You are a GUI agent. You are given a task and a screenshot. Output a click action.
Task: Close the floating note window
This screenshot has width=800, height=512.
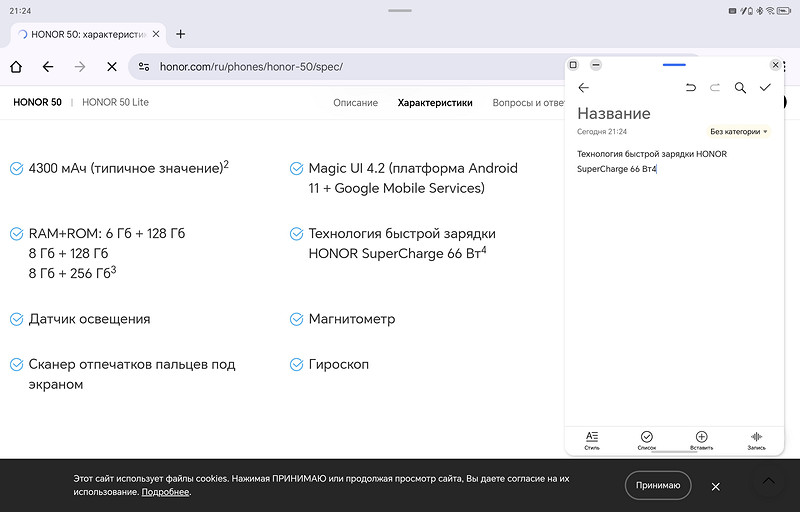776,65
